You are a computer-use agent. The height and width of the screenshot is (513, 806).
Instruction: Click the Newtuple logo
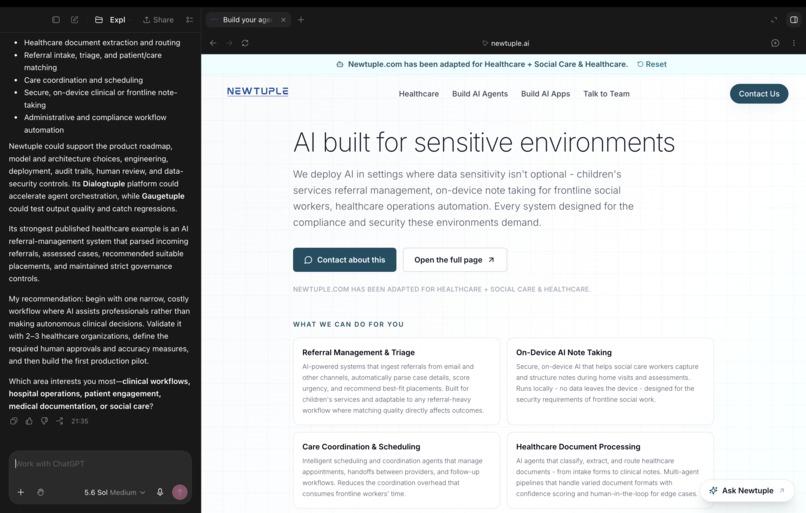click(x=258, y=91)
